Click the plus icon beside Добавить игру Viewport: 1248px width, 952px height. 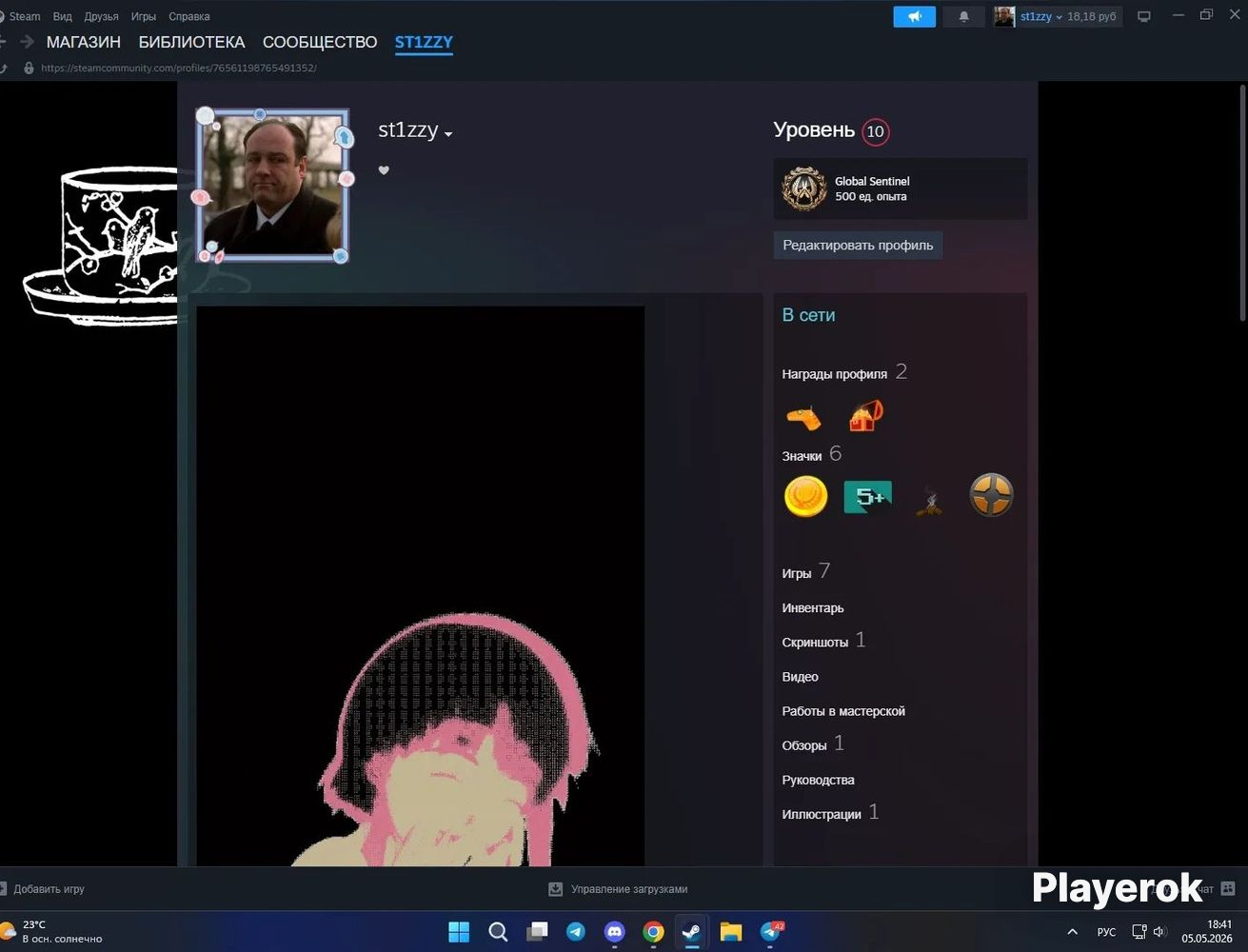tap(3, 889)
